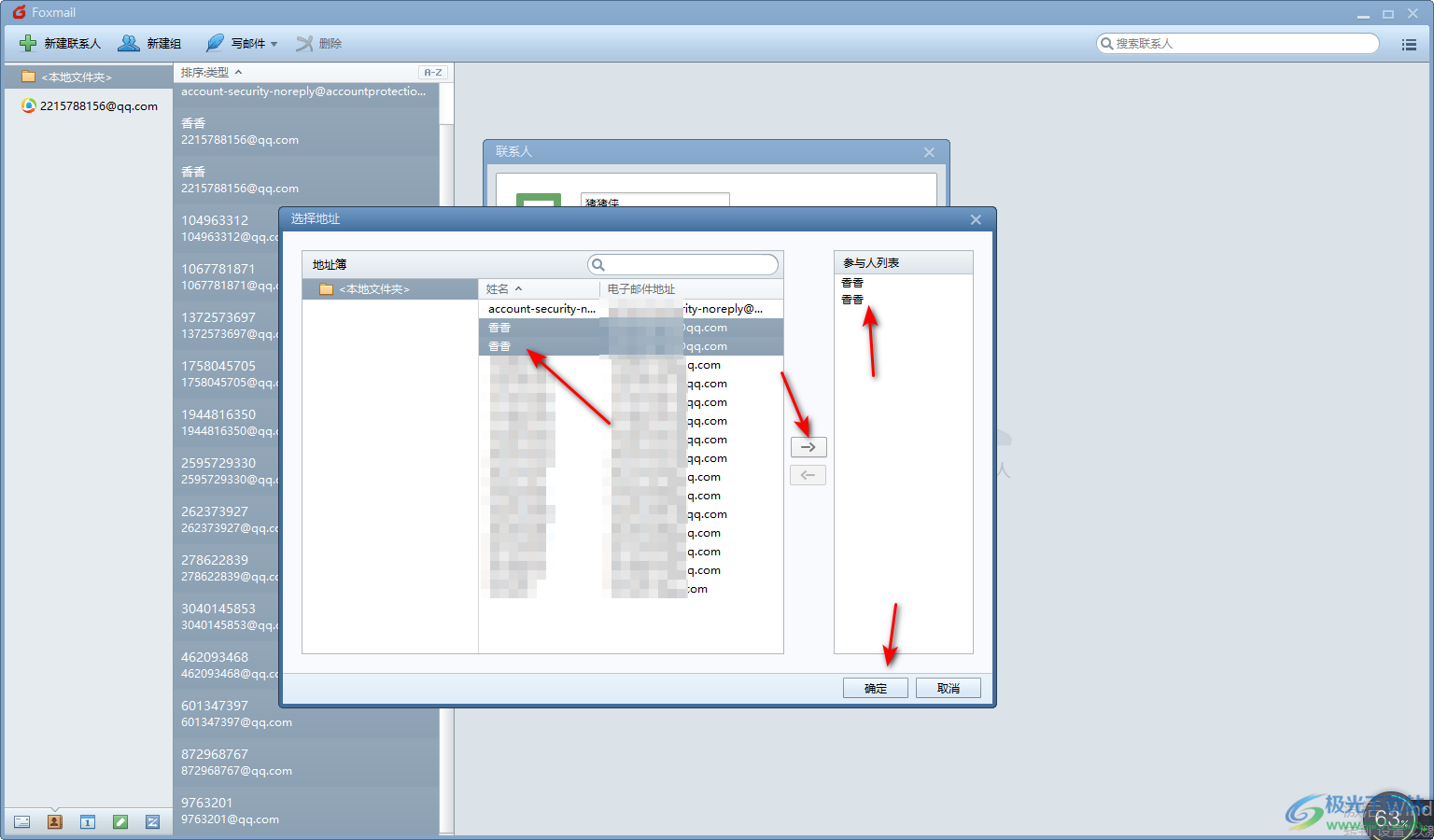
Task: Select the 2215788156@qq.com account in sidebar
Action: [89, 105]
